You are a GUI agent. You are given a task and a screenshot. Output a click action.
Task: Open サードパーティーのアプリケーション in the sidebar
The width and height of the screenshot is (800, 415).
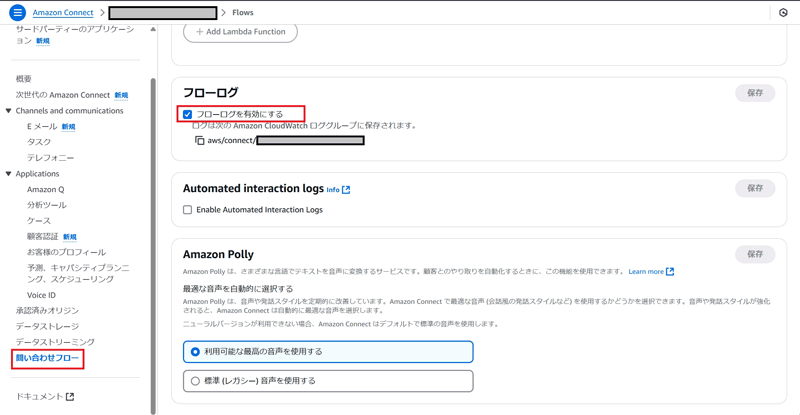coord(74,35)
